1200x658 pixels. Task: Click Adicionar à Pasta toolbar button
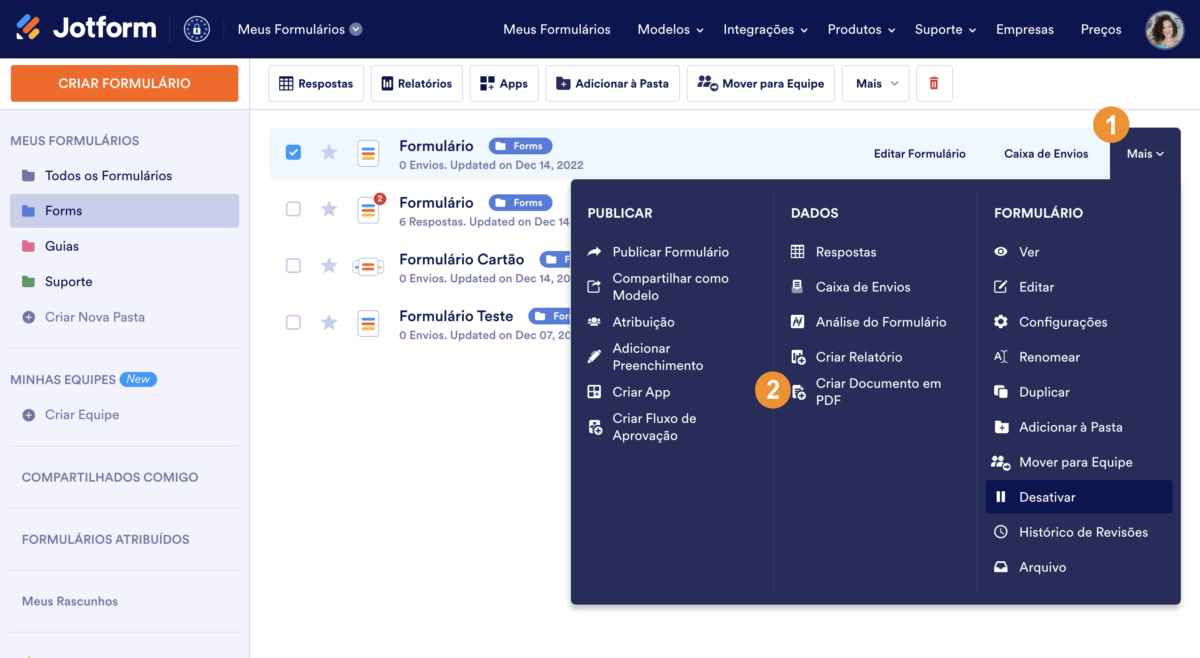[x=613, y=84]
